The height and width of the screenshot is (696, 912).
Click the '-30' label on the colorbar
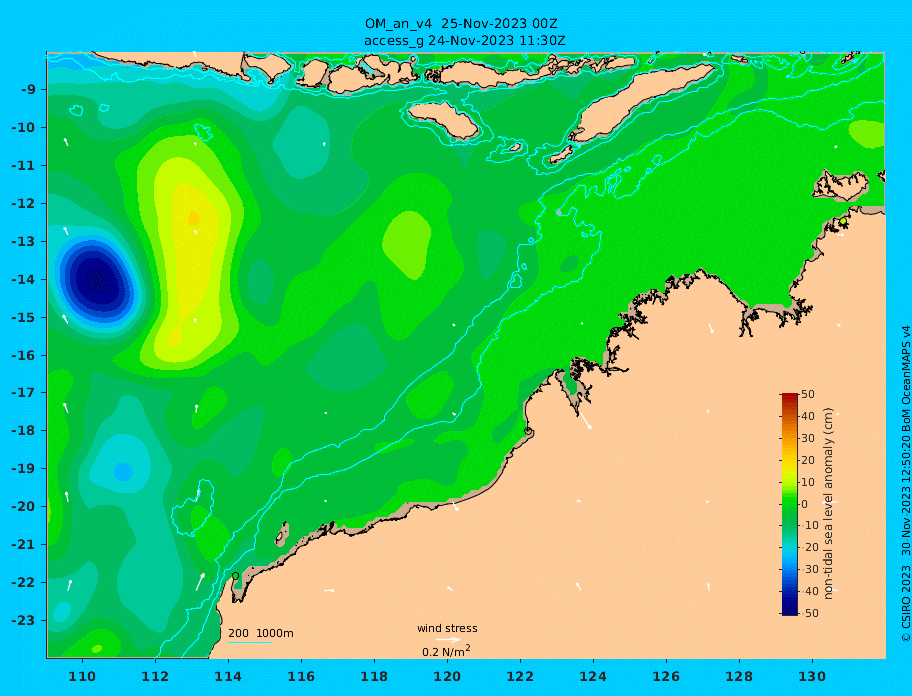point(808,569)
